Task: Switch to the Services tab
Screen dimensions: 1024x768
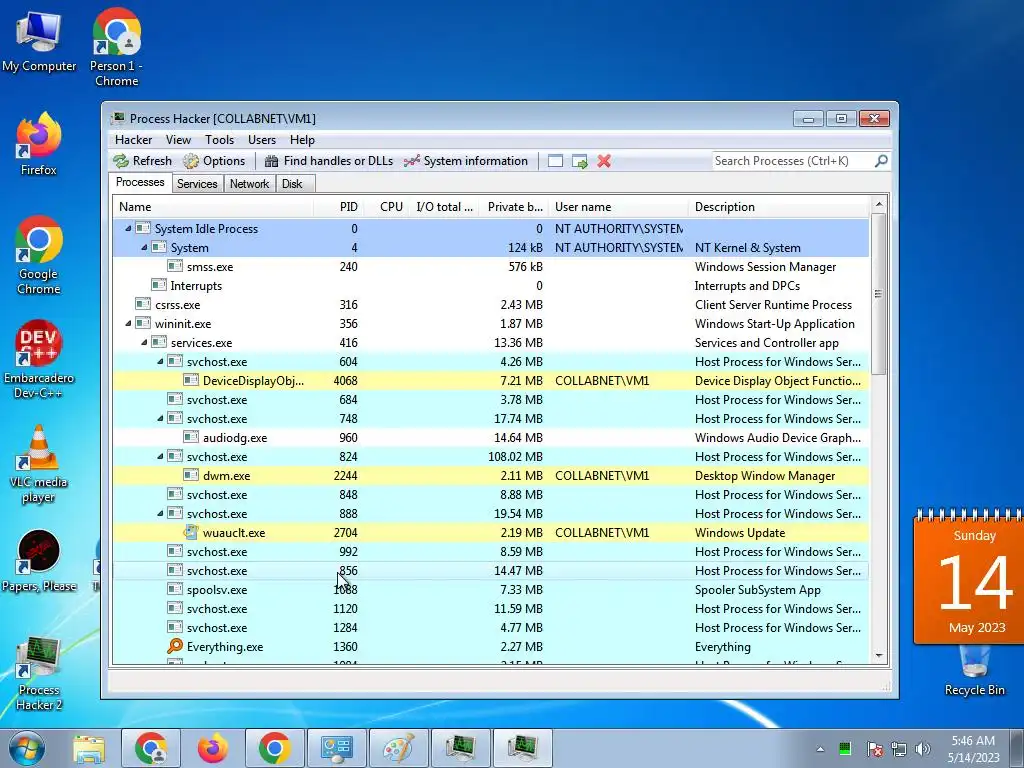Action: pos(197,184)
